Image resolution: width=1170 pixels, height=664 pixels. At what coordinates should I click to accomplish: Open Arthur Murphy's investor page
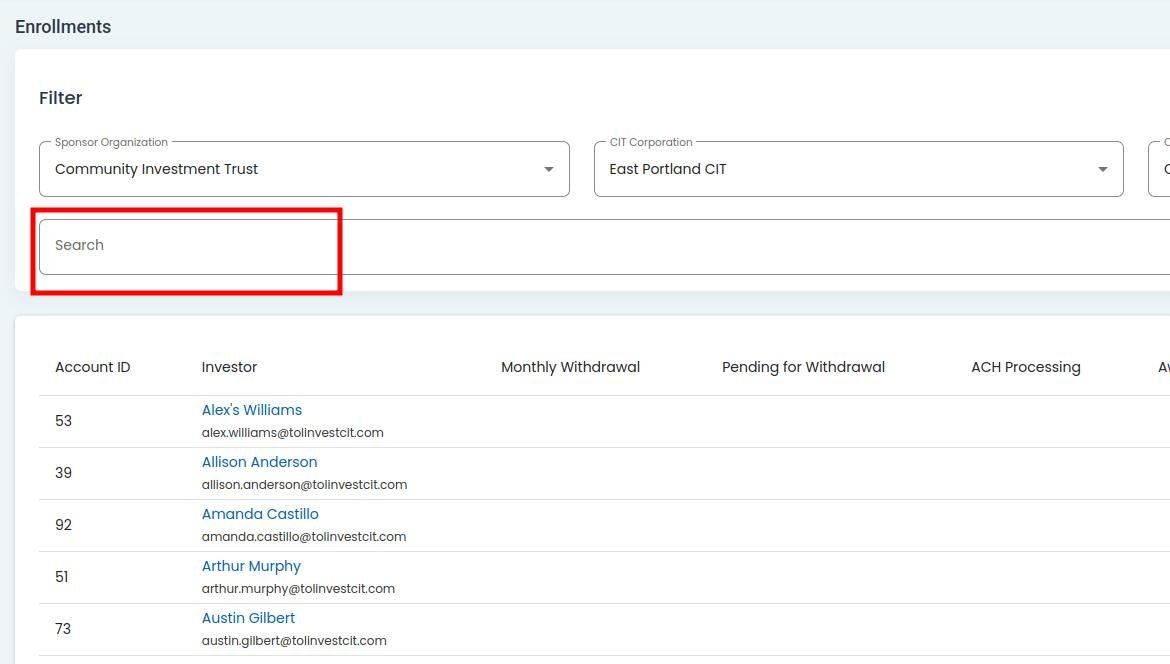pos(251,566)
